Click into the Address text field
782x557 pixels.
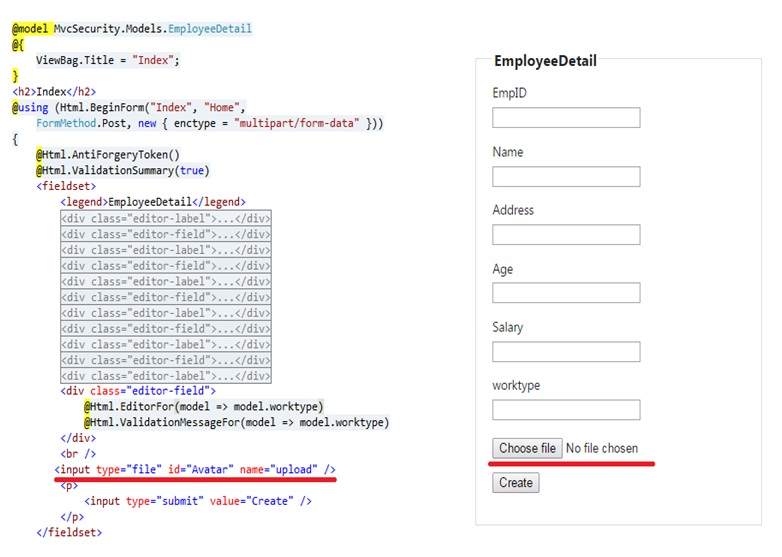(566, 234)
